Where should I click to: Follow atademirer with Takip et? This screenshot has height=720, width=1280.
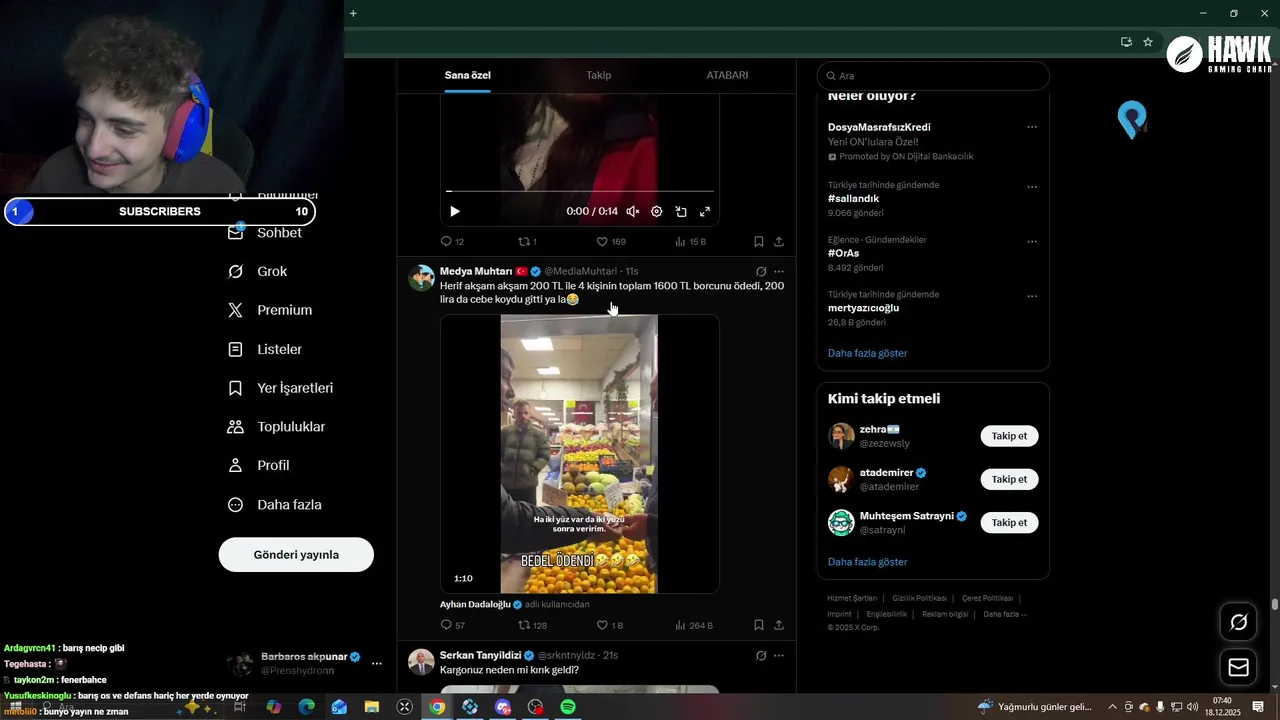click(1009, 479)
